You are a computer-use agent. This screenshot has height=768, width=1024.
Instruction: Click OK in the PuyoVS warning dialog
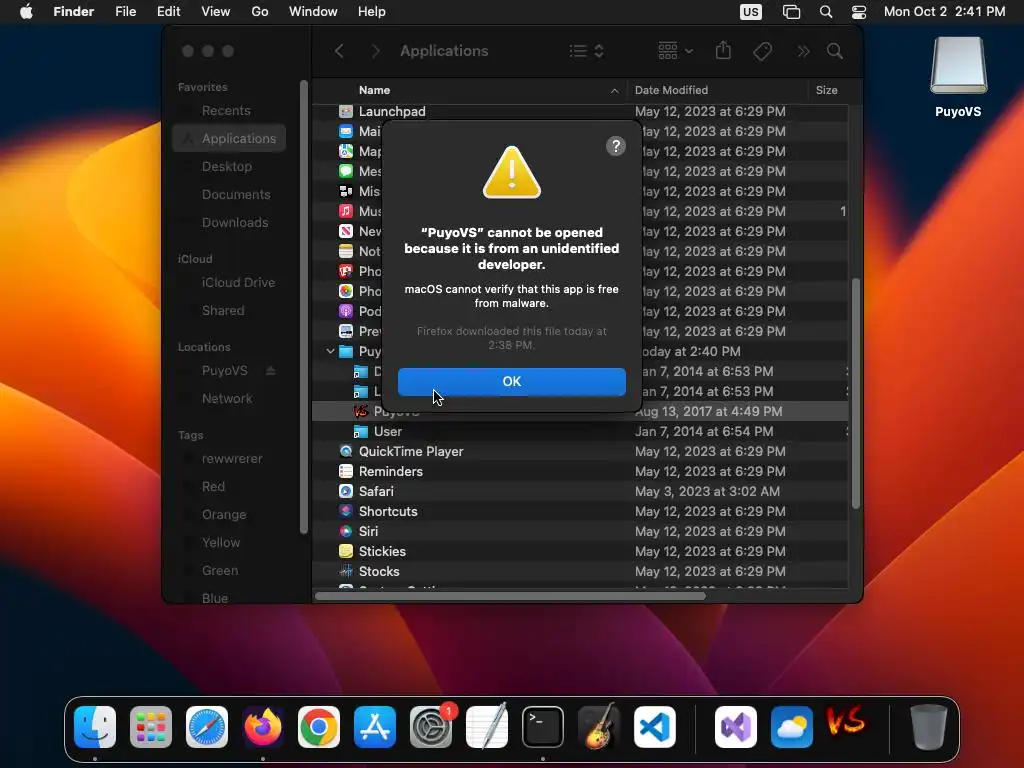click(x=511, y=381)
